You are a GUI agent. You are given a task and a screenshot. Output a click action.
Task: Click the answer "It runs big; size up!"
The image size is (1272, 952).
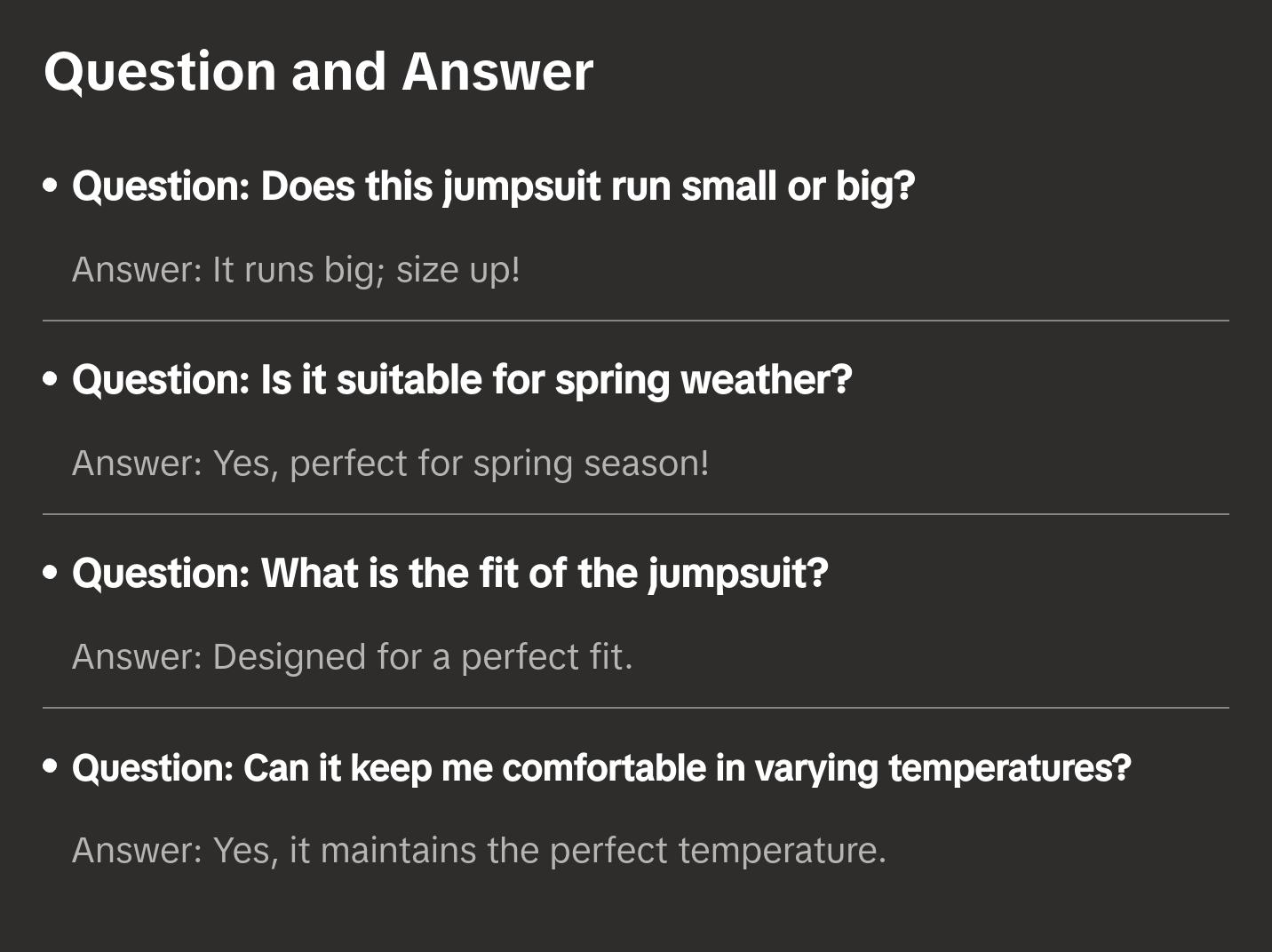296,269
